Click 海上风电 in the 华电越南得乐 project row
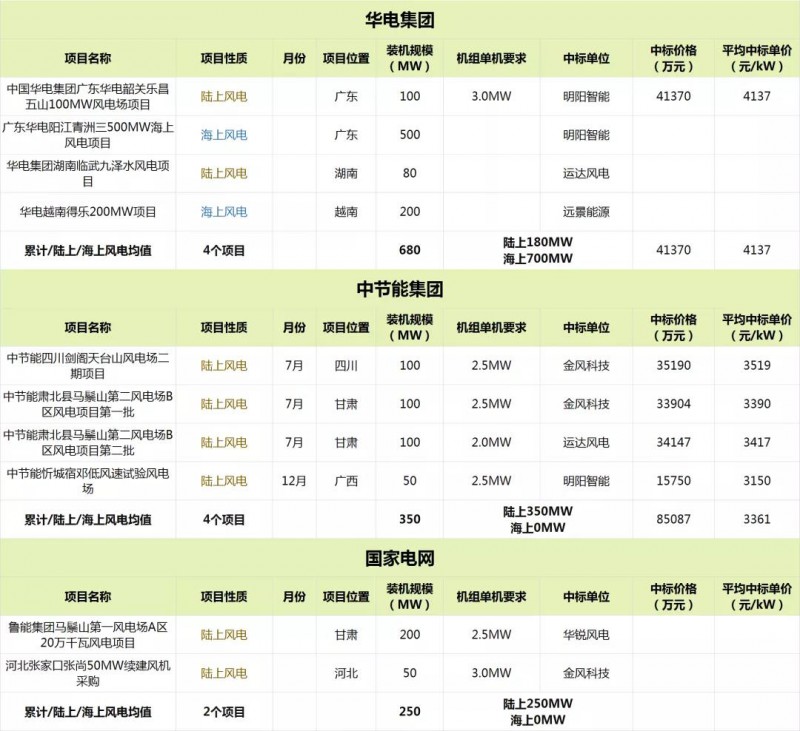The image size is (800, 731). (224, 212)
